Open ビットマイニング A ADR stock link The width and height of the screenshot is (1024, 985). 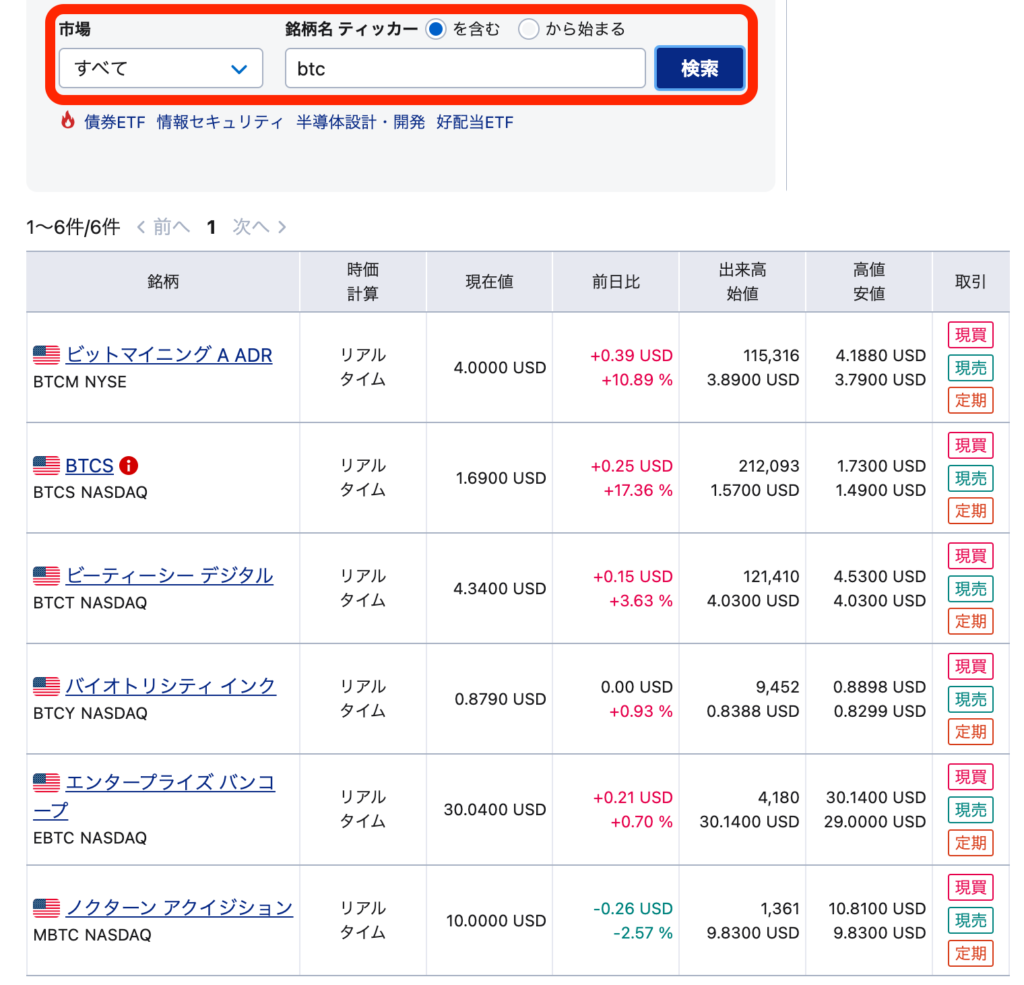coord(168,355)
